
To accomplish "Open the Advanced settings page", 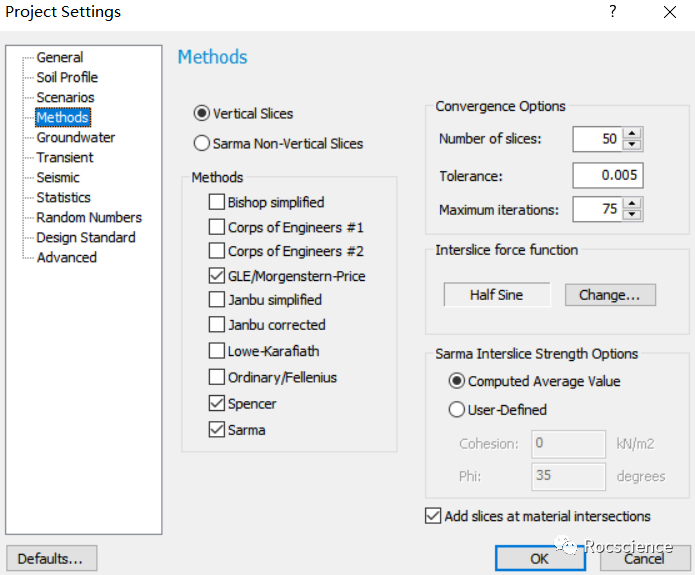I will (66, 258).
